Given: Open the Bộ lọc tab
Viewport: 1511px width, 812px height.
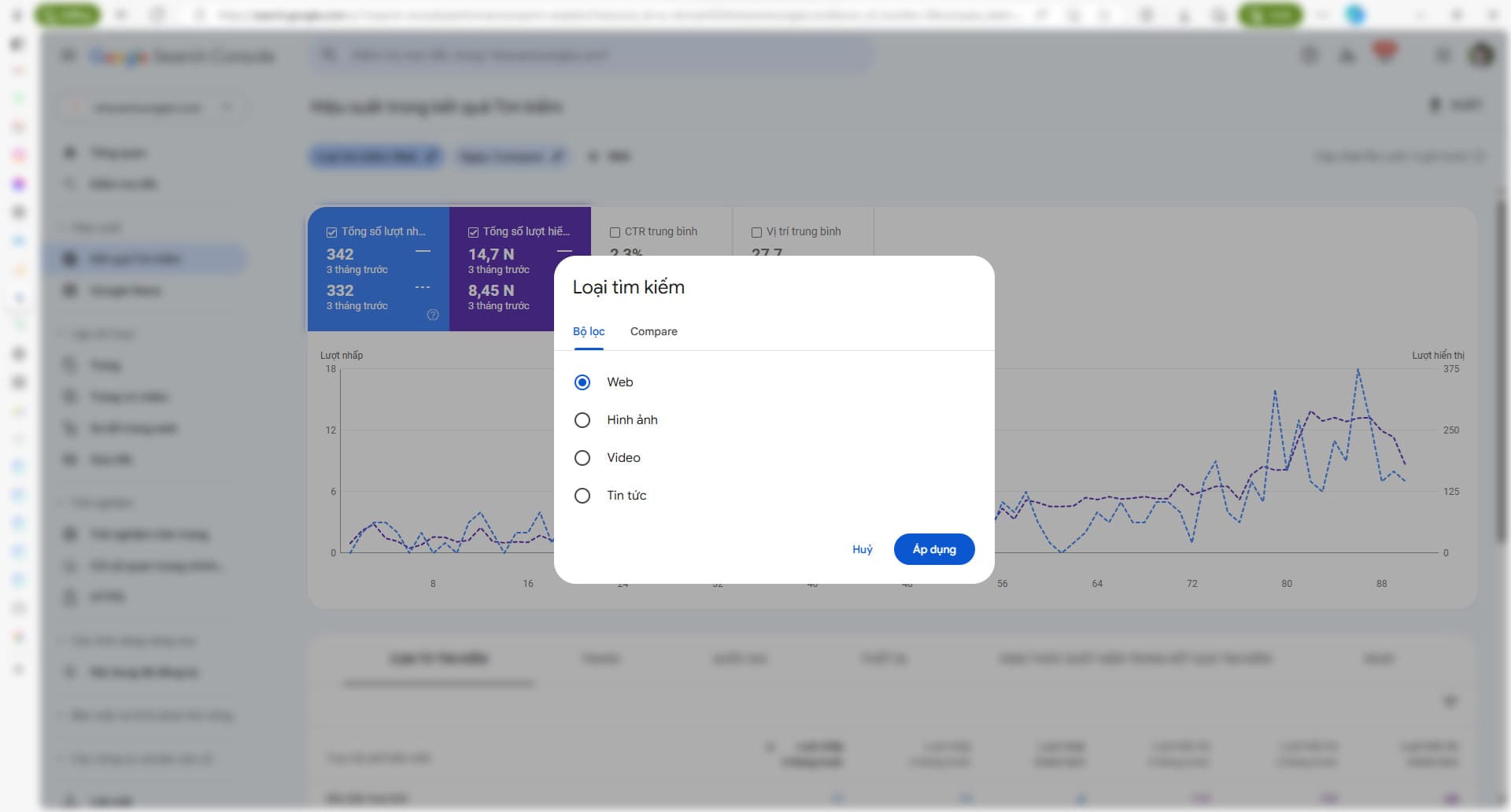Looking at the screenshot, I should [589, 331].
